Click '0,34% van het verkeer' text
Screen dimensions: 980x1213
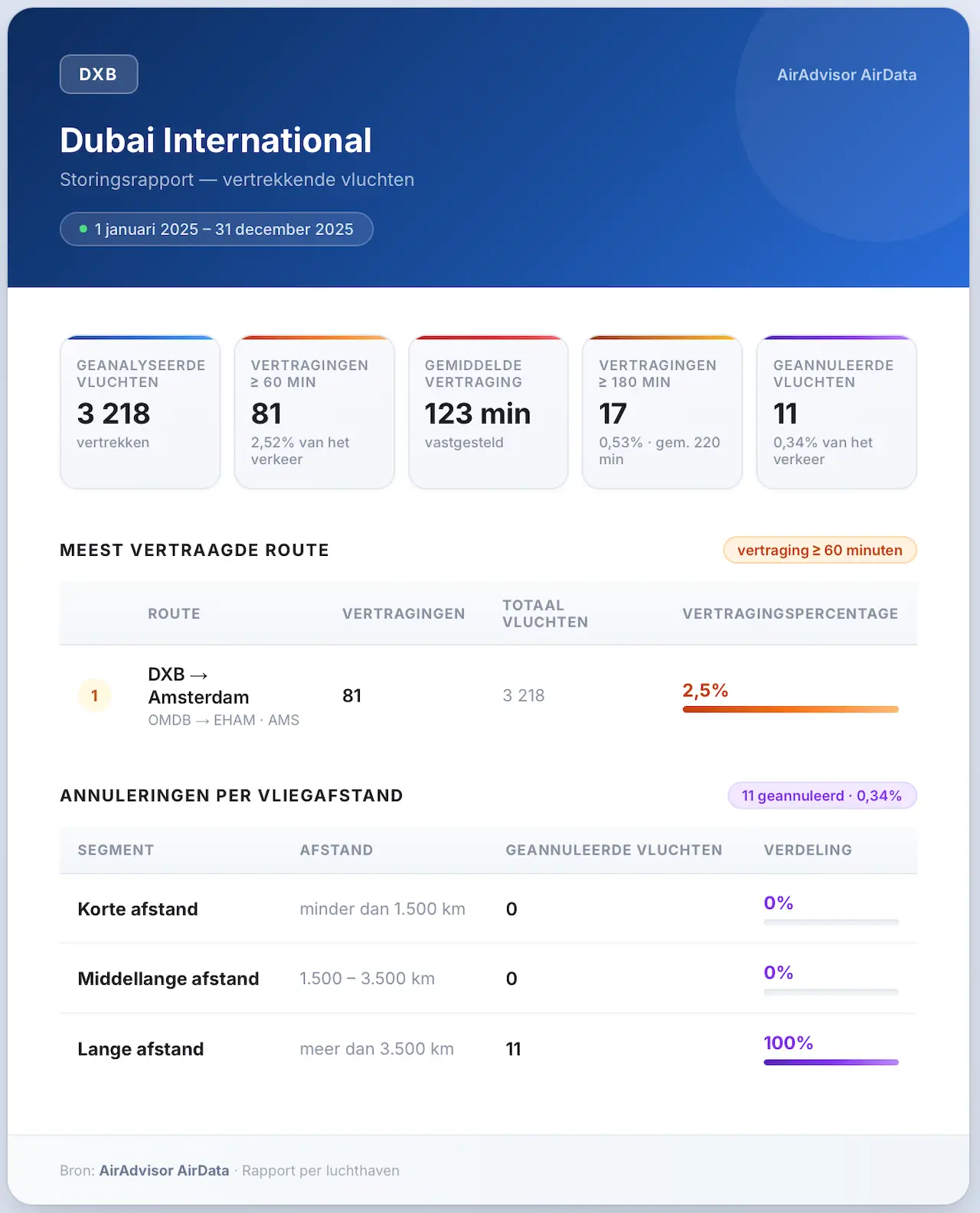(x=823, y=451)
